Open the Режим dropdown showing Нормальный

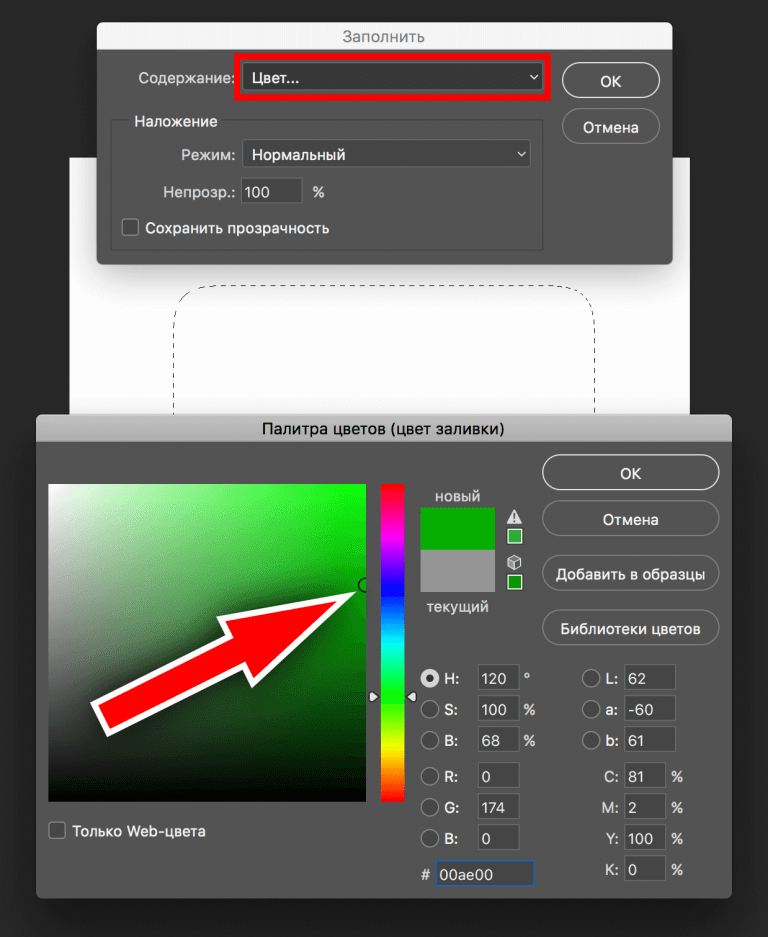coord(386,154)
